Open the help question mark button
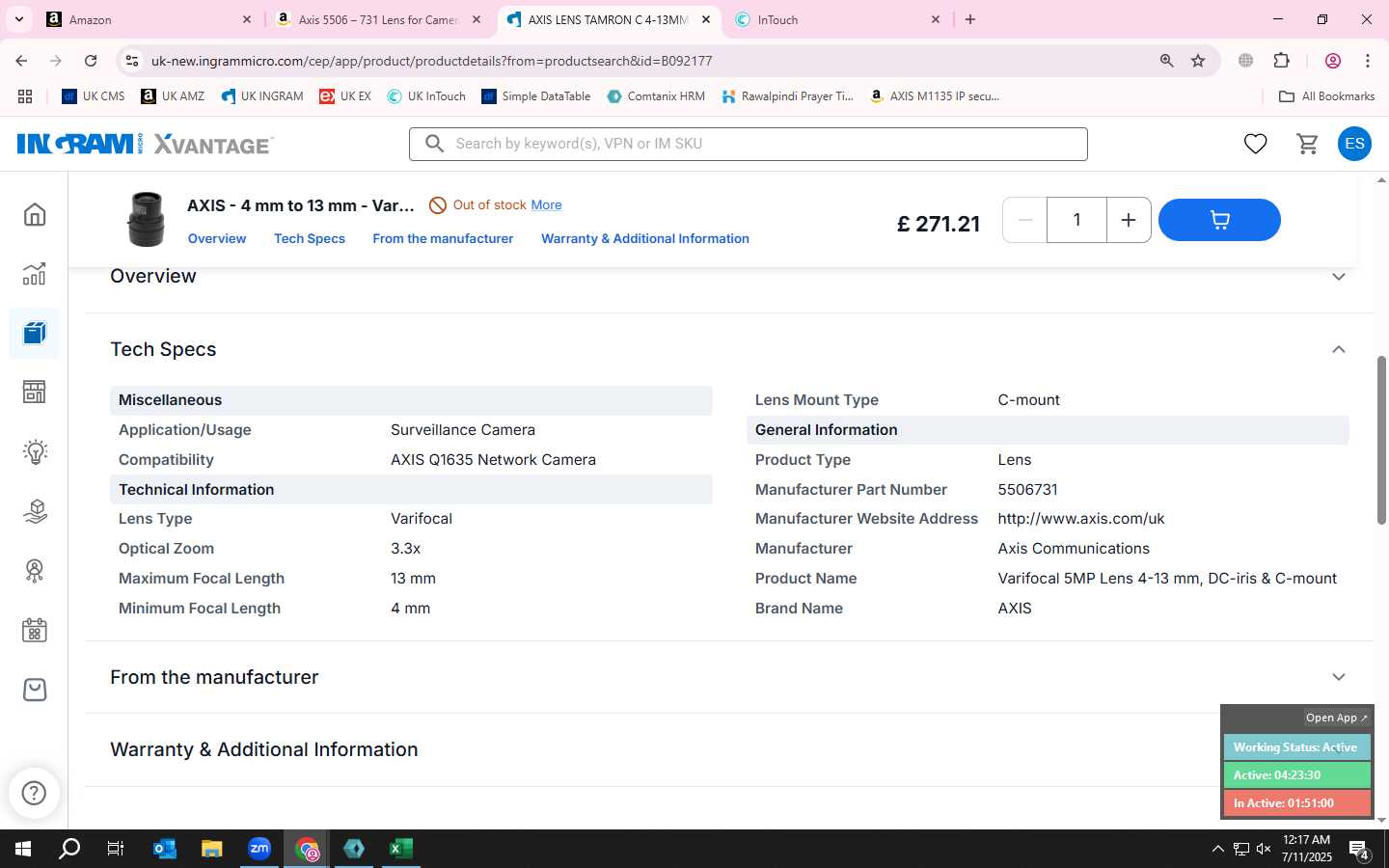The height and width of the screenshot is (868, 1389). (x=35, y=793)
